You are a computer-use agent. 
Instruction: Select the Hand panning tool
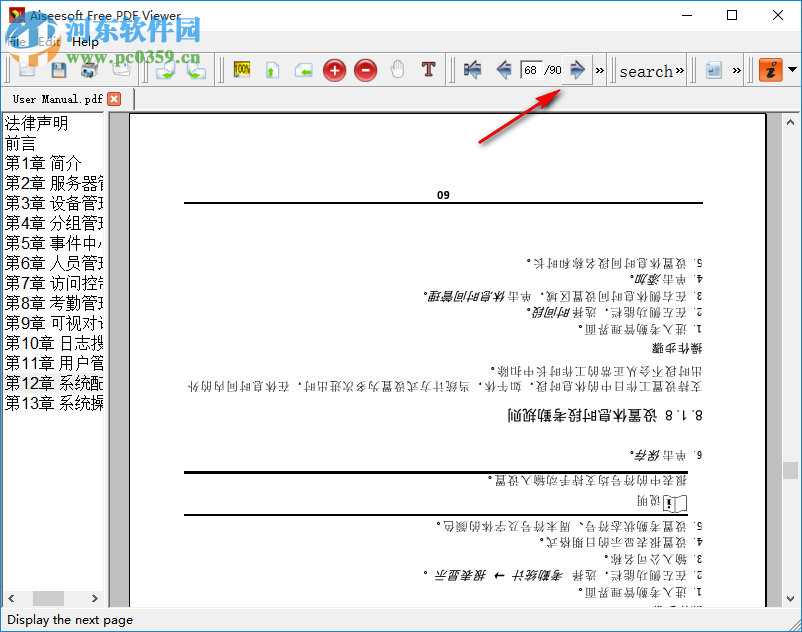[396, 70]
